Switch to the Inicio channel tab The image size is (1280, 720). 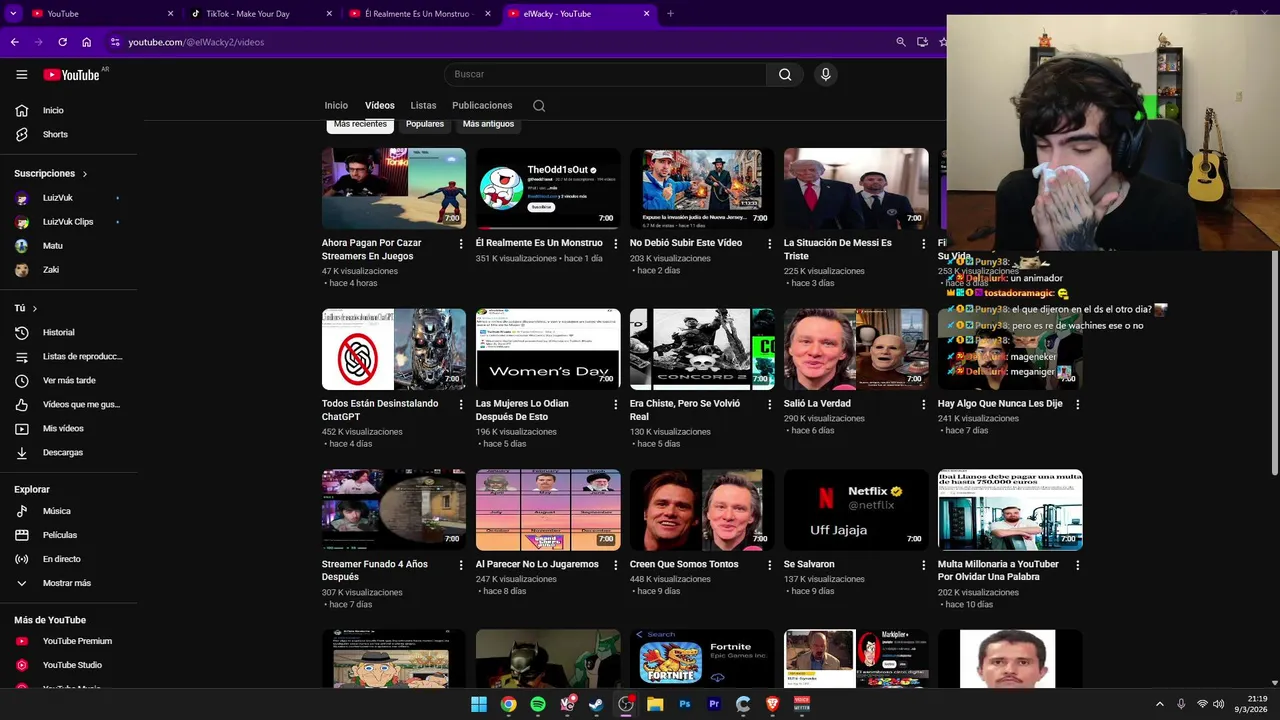[x=336, y=106]
